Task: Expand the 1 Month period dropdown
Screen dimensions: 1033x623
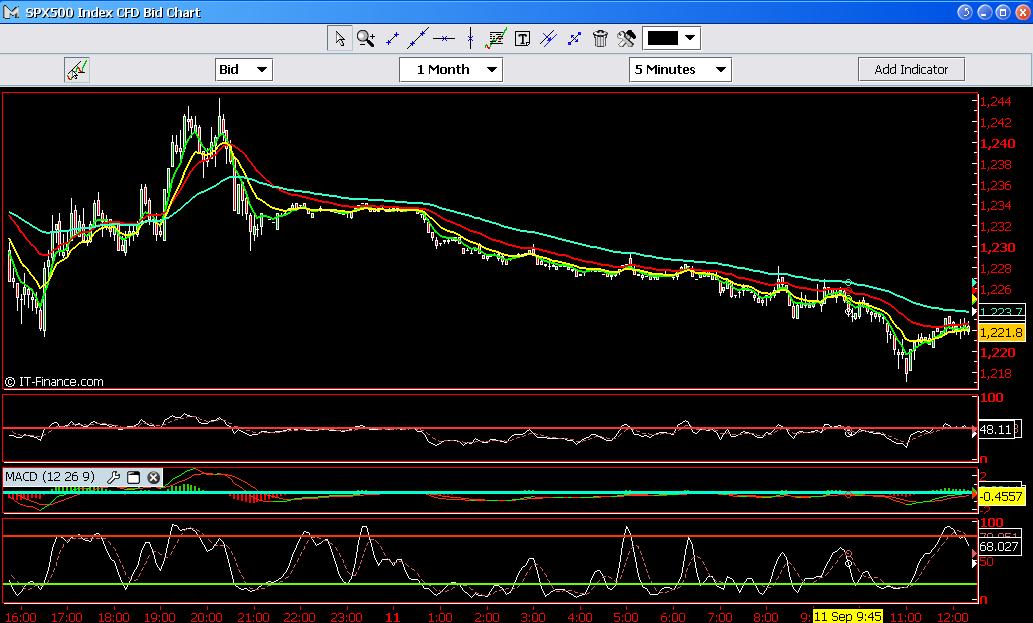Action: click(x=451, y=69)
